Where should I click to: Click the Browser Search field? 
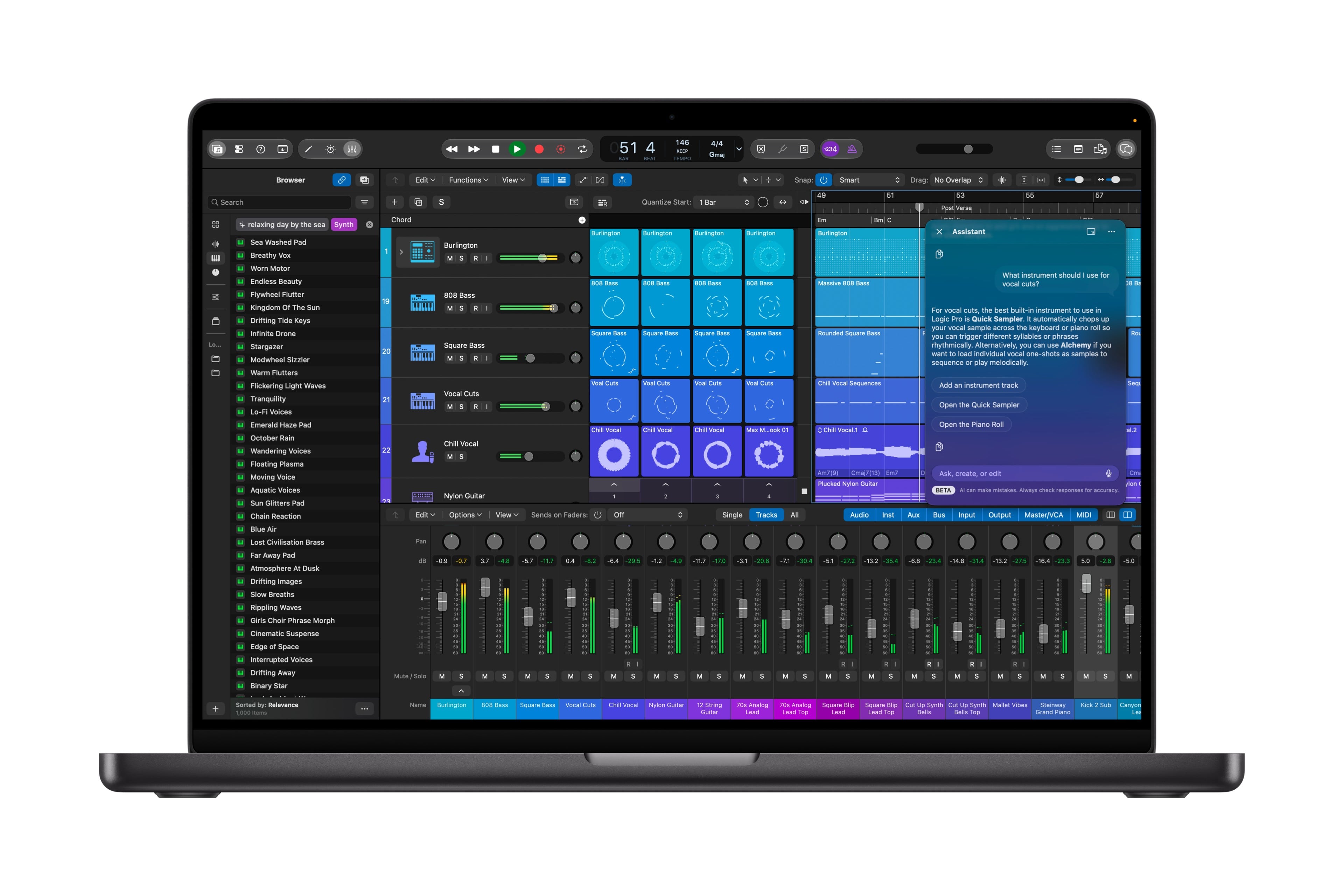pyautogui.click(x=279, y=202)
